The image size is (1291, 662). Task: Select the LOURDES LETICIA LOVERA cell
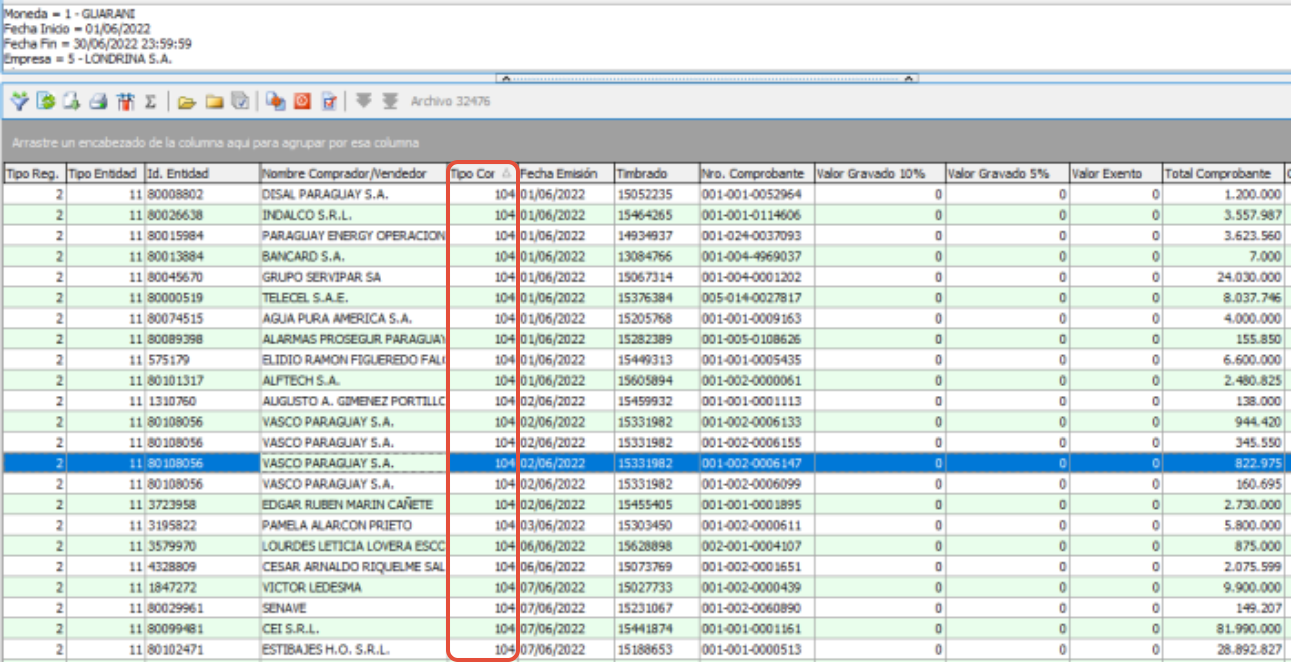(x=353, y=546)
